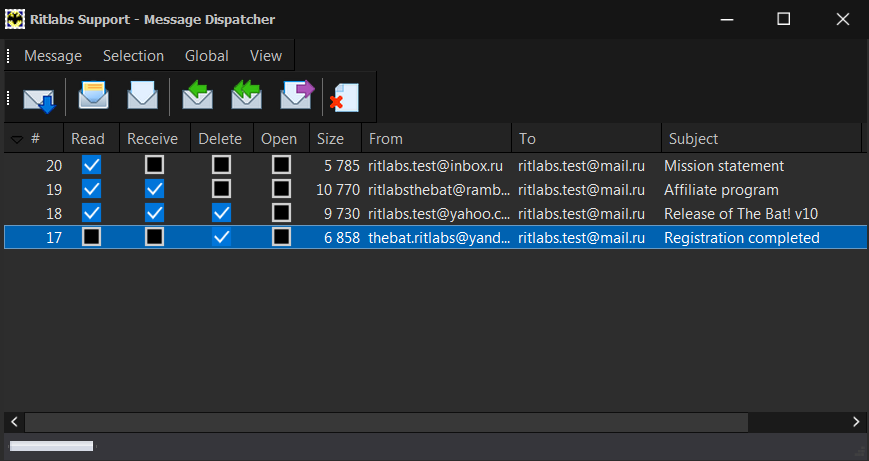The width and height of the screenshot is (869, 461).
Task: Check Delete checkbox for message 20
Action: 221,165
